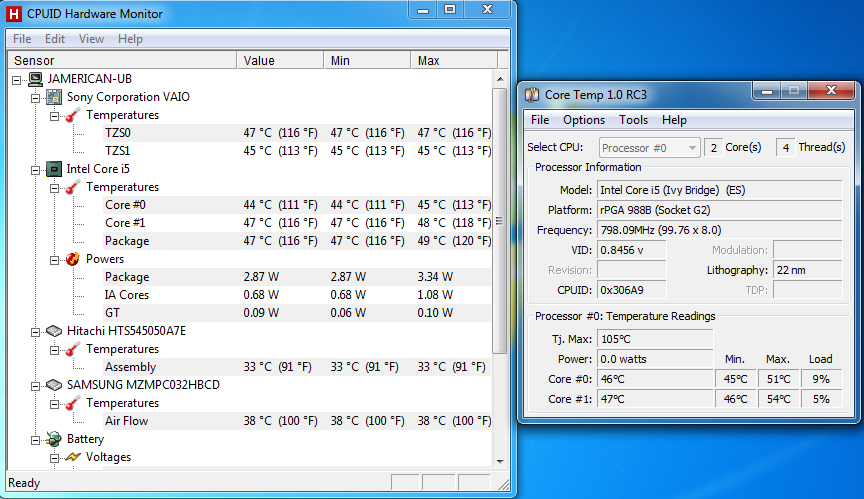The image size is (864, 499).
Task: Select the GT power row
Action: 298,313
